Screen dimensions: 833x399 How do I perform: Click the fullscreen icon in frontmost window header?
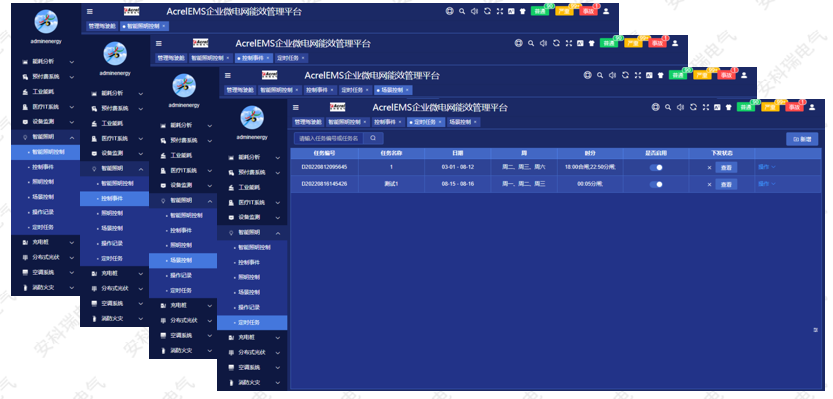706,107
